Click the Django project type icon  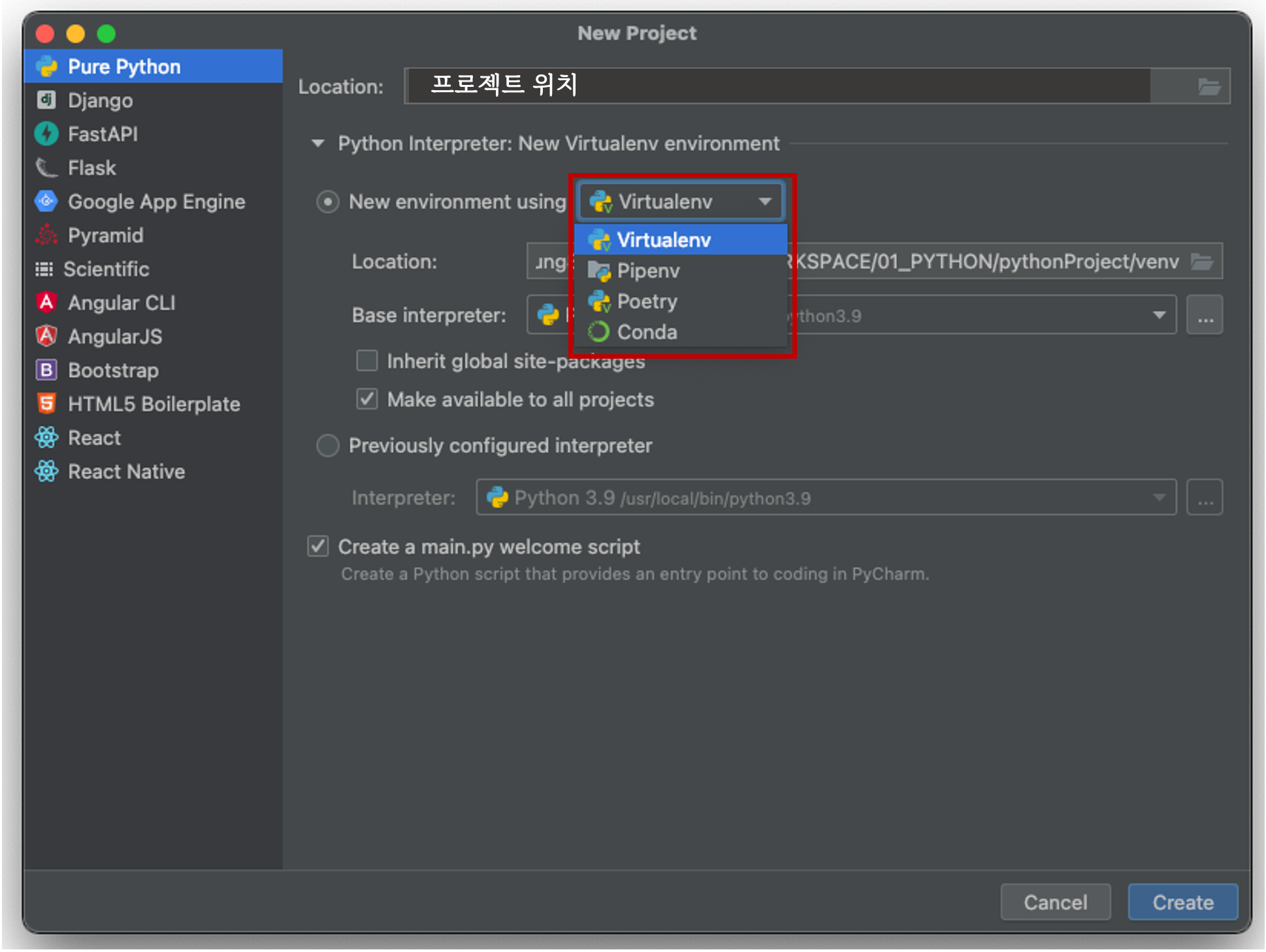pos(46,100)
